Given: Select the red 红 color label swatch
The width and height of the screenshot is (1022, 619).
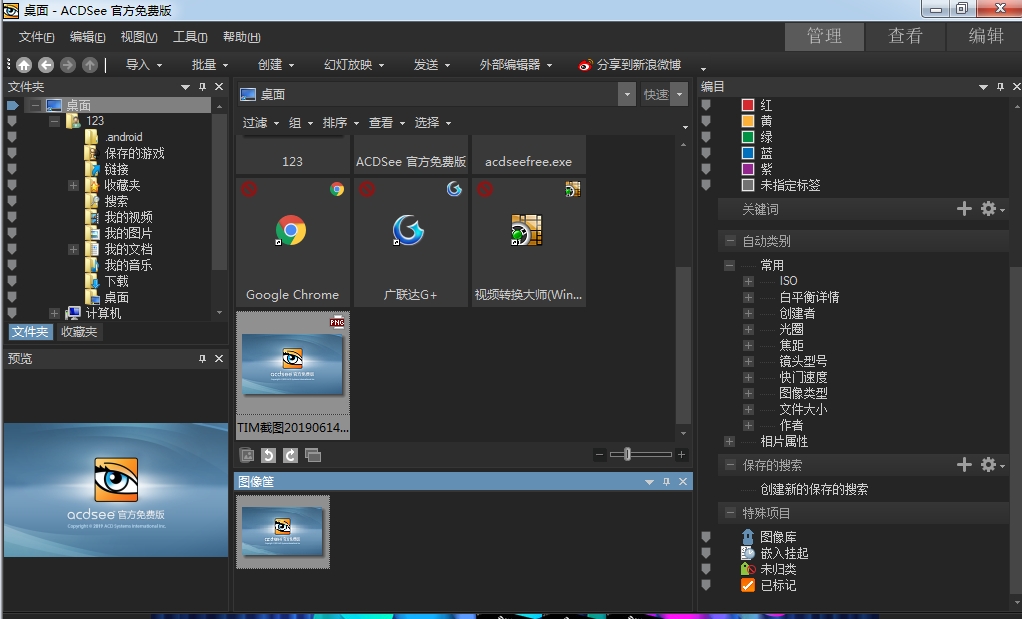Looking at the screenshot, I should (748, 105).
